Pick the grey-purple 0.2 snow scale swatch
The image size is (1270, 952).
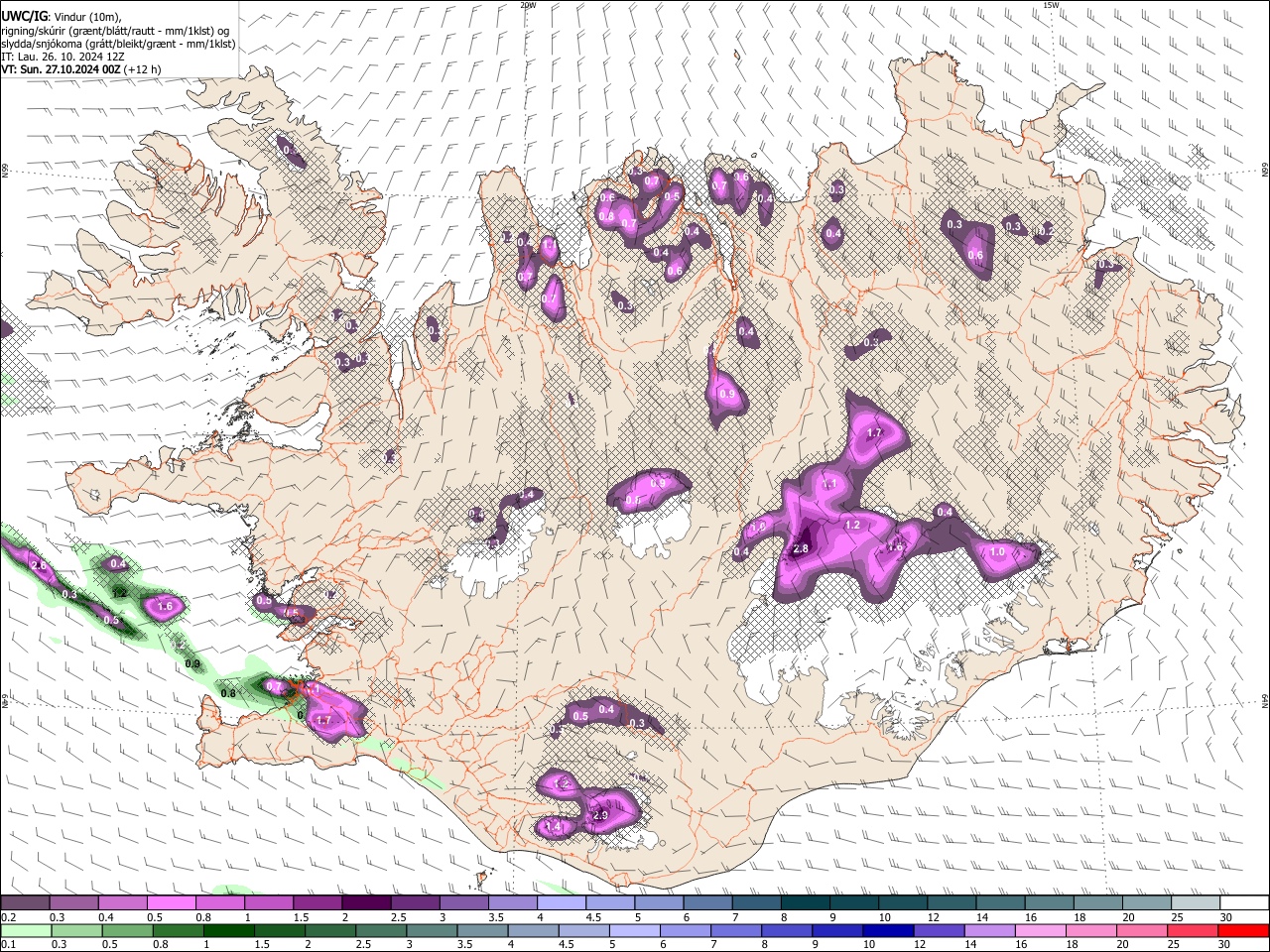point(25,903)
